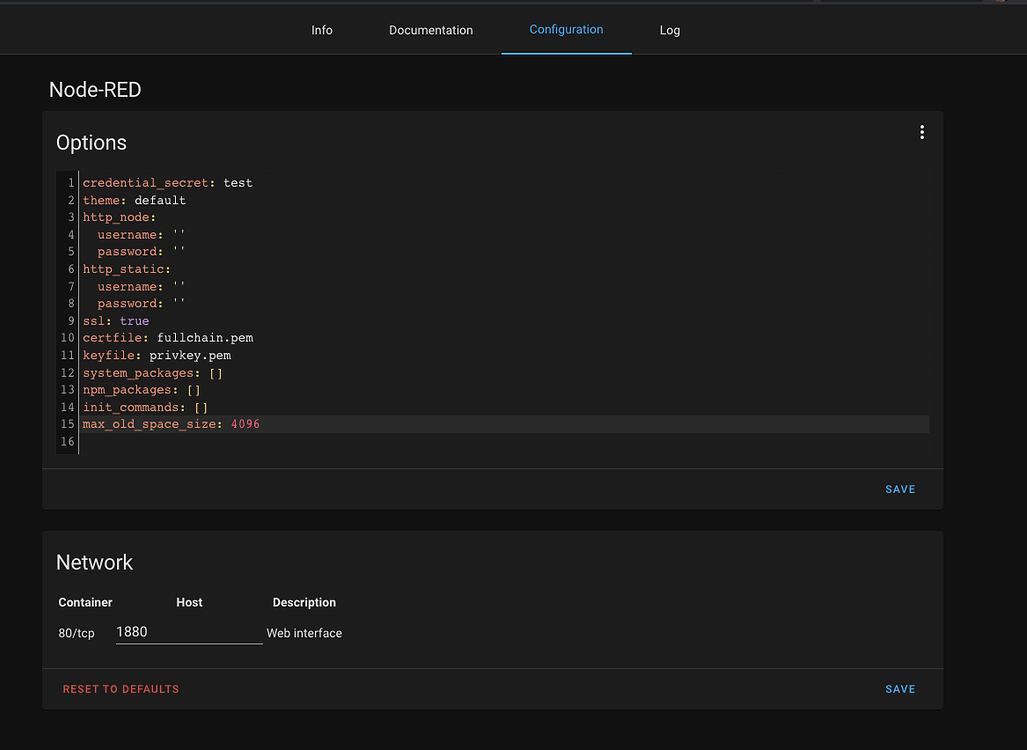Click the max_old_space_size 4096 value
The width and height of the screenshot is (1027, 750).
click(247, 424)
